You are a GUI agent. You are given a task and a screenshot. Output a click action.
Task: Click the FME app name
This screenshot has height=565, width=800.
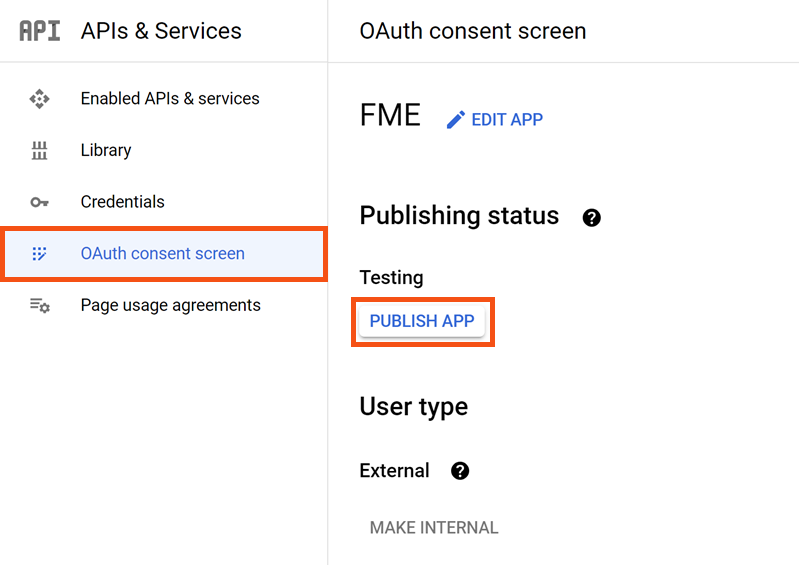pos(390,115)
